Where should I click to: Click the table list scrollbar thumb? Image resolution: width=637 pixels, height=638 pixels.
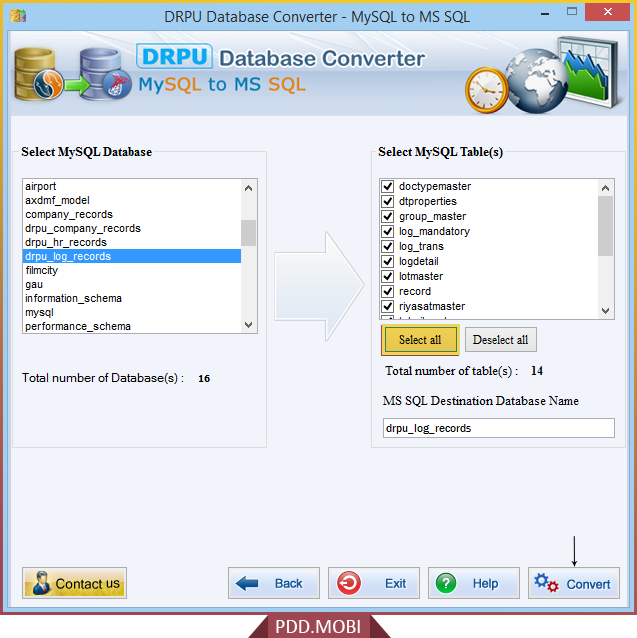tap(605, 226)
